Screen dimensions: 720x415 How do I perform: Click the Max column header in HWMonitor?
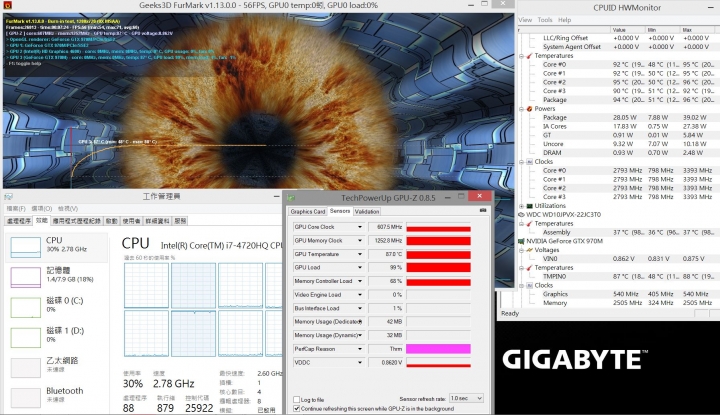(700, 30)
